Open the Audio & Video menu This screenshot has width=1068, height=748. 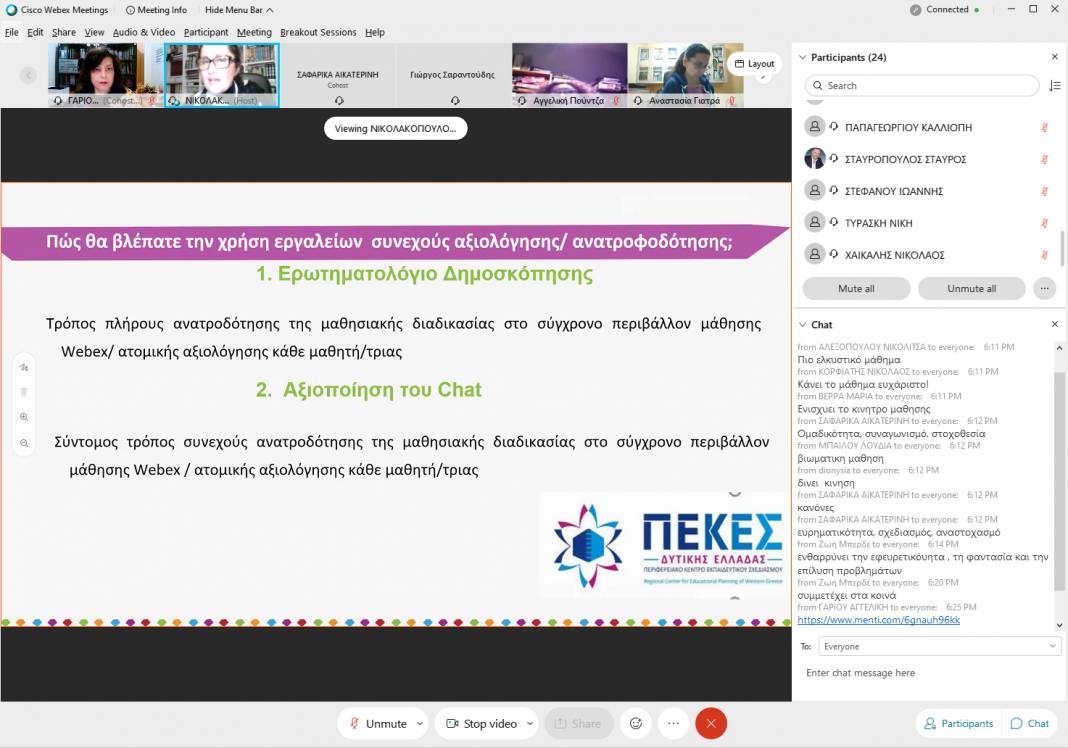pos(144,32)
